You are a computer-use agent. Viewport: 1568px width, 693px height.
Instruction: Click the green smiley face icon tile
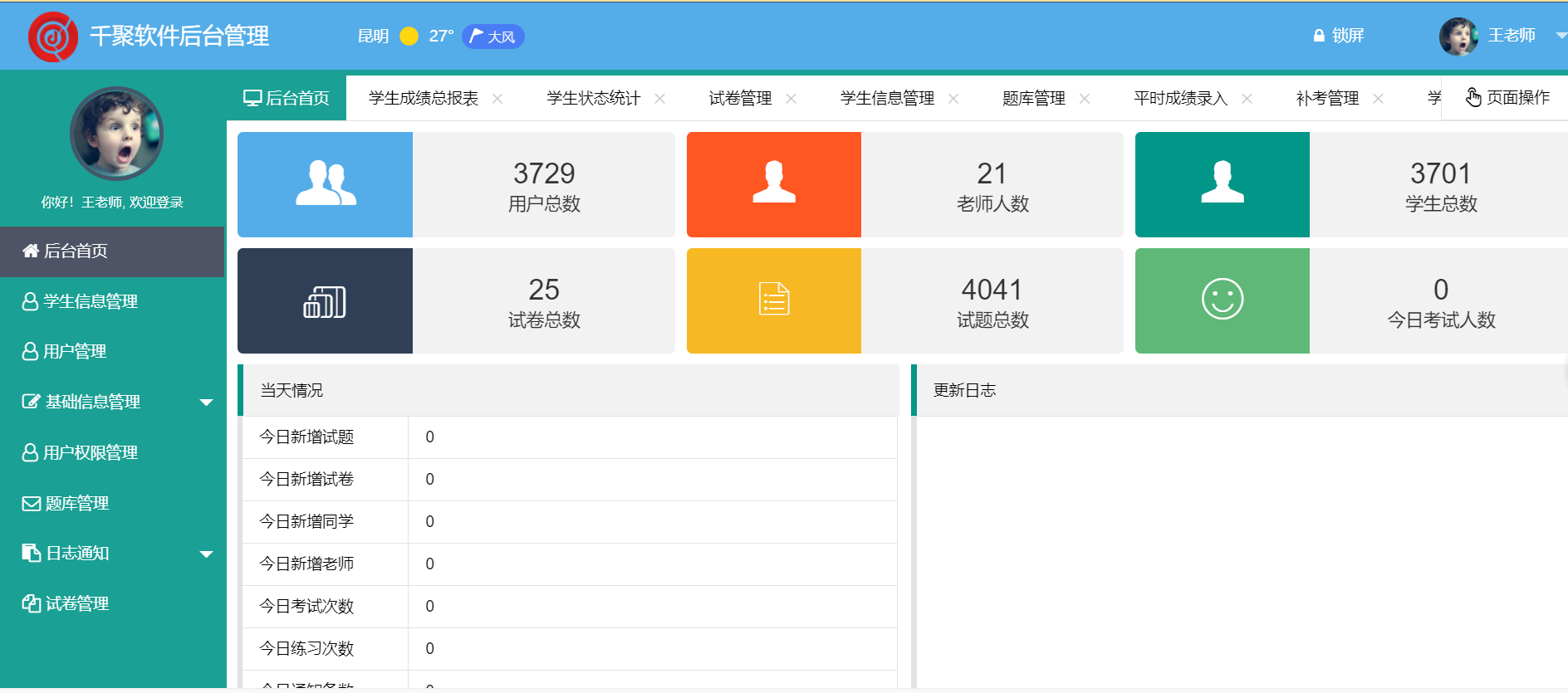click(1222, 300)
